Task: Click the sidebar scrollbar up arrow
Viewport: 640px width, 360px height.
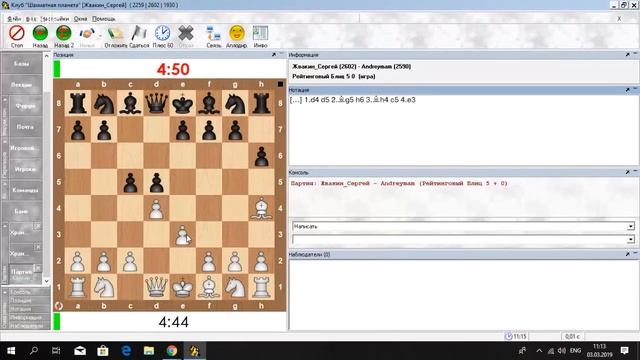Action: 46,56
